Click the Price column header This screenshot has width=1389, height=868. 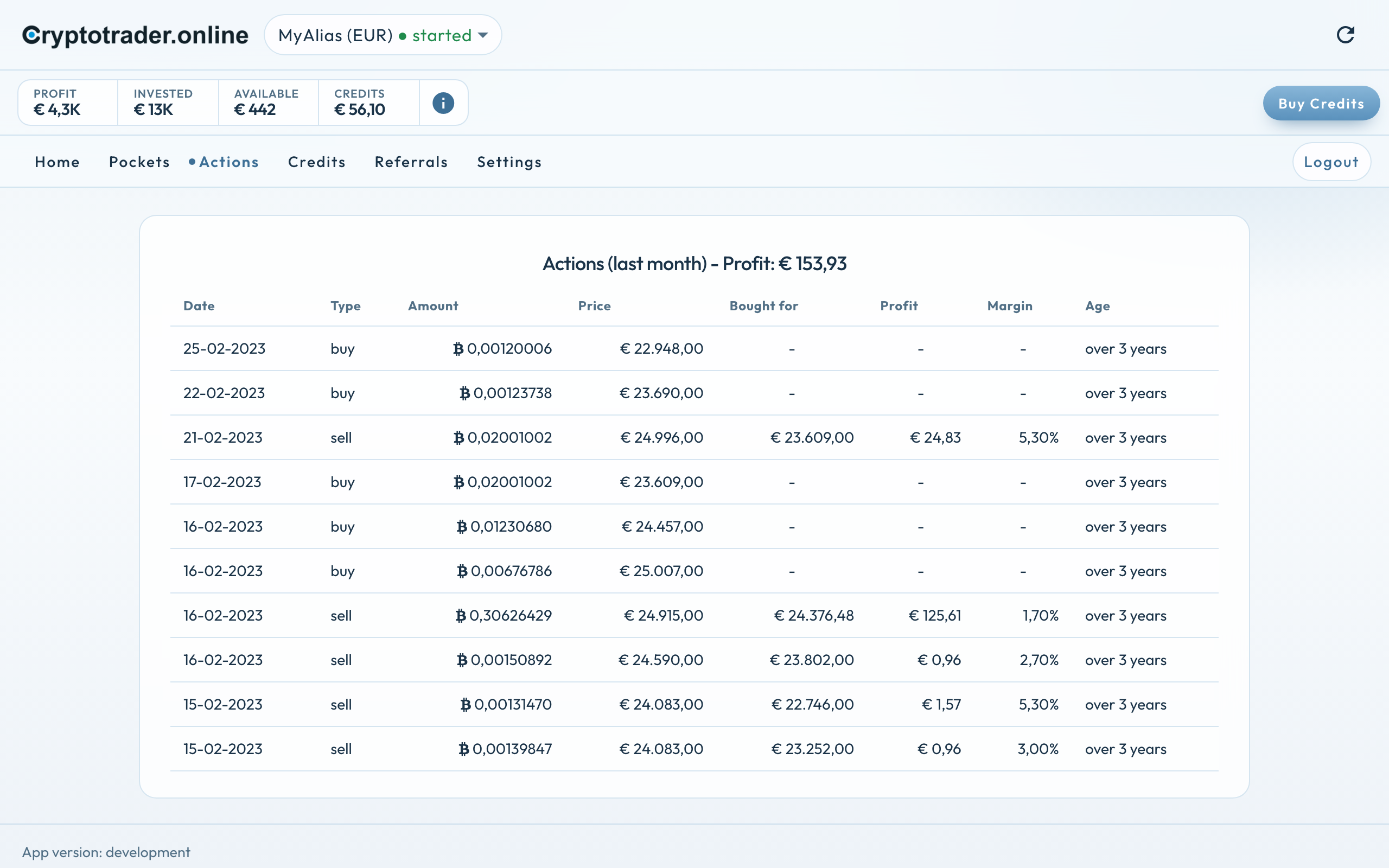tap(594, 306)
